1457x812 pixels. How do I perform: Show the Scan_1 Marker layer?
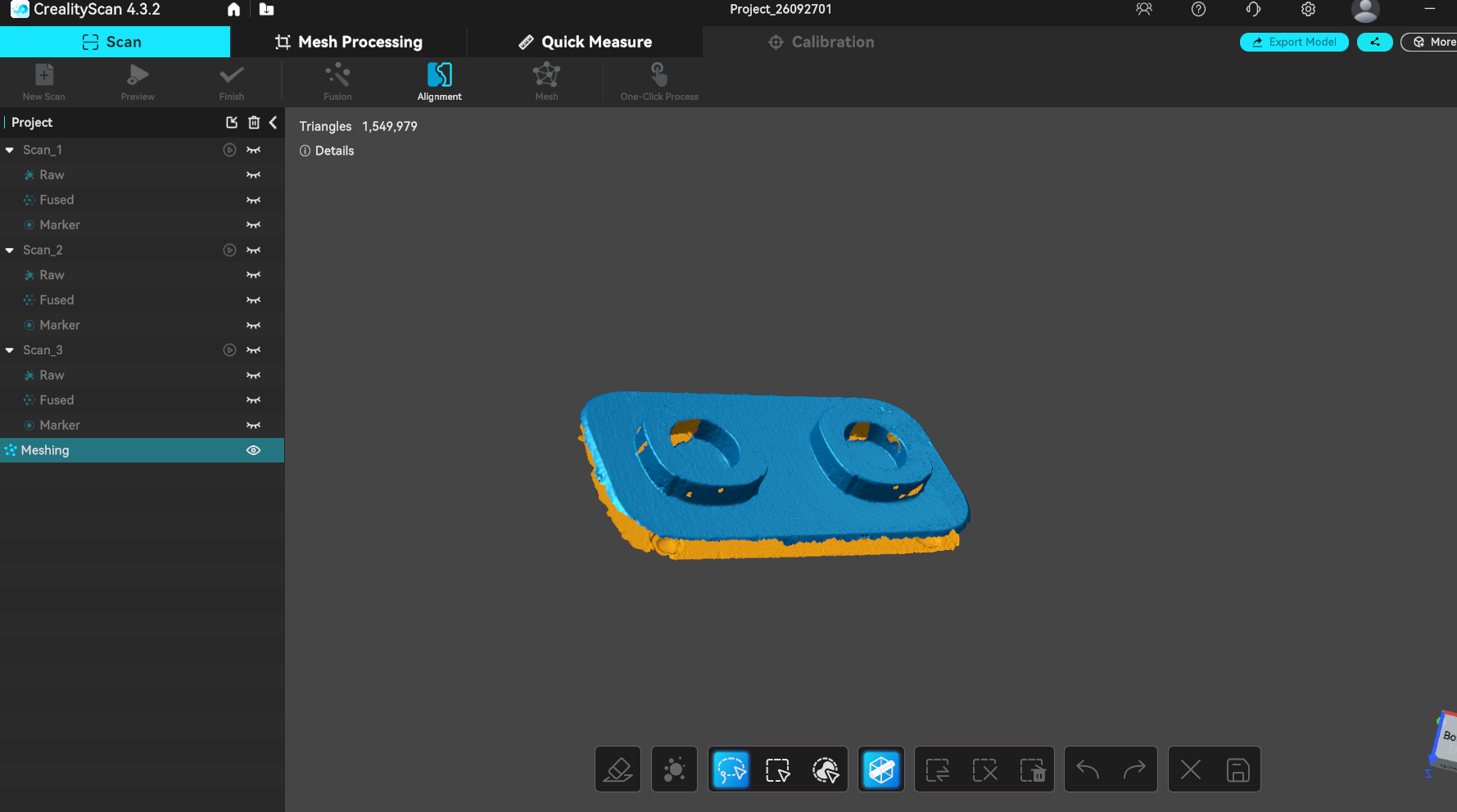pos(254,225)
